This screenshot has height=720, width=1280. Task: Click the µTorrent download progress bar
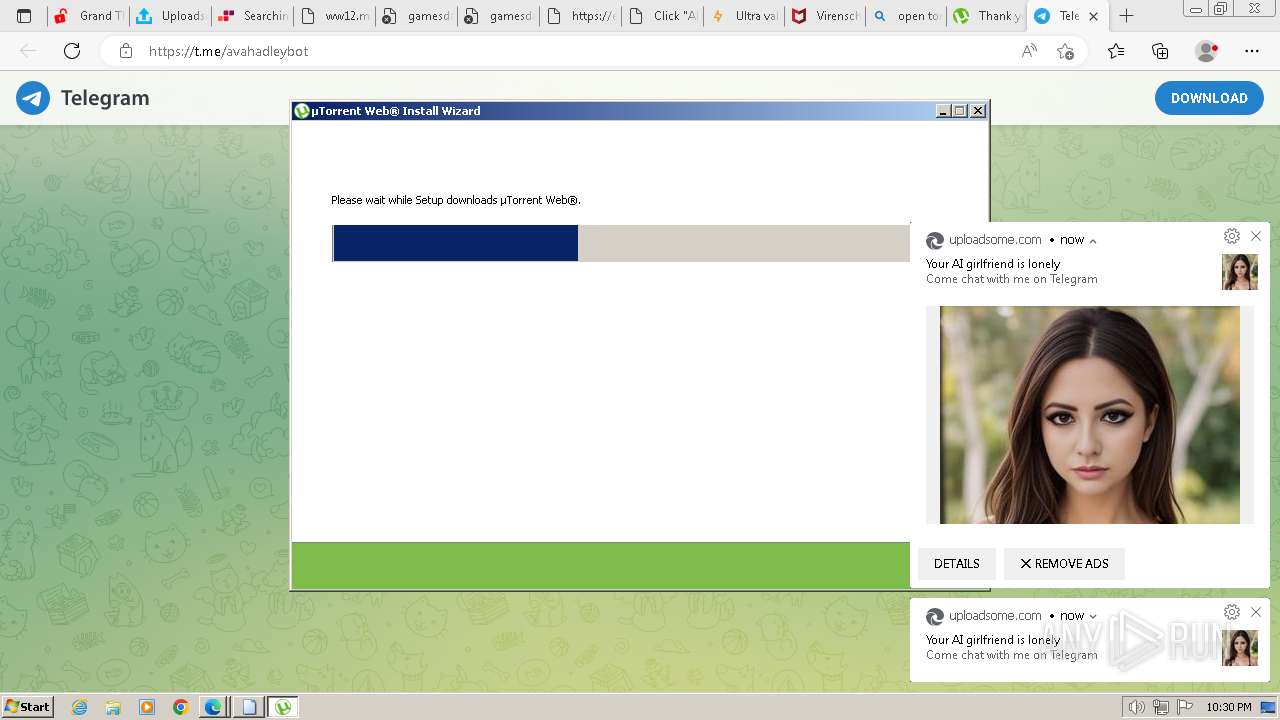(621, 243)
